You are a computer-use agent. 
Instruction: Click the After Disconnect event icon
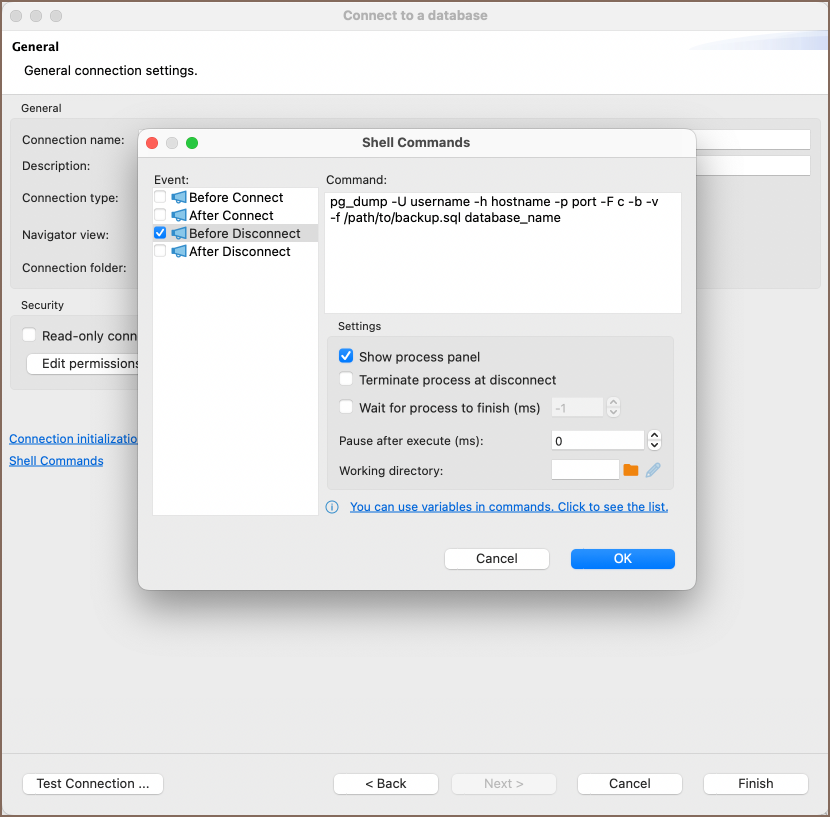coord(179,252)
